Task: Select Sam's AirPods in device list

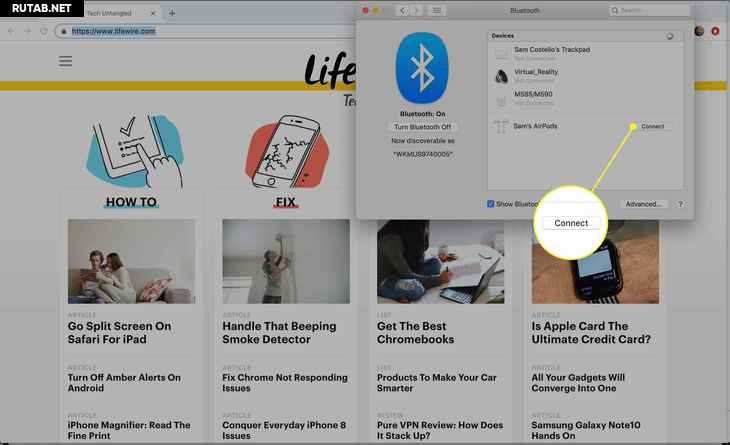Action: (x=585, y=126)
